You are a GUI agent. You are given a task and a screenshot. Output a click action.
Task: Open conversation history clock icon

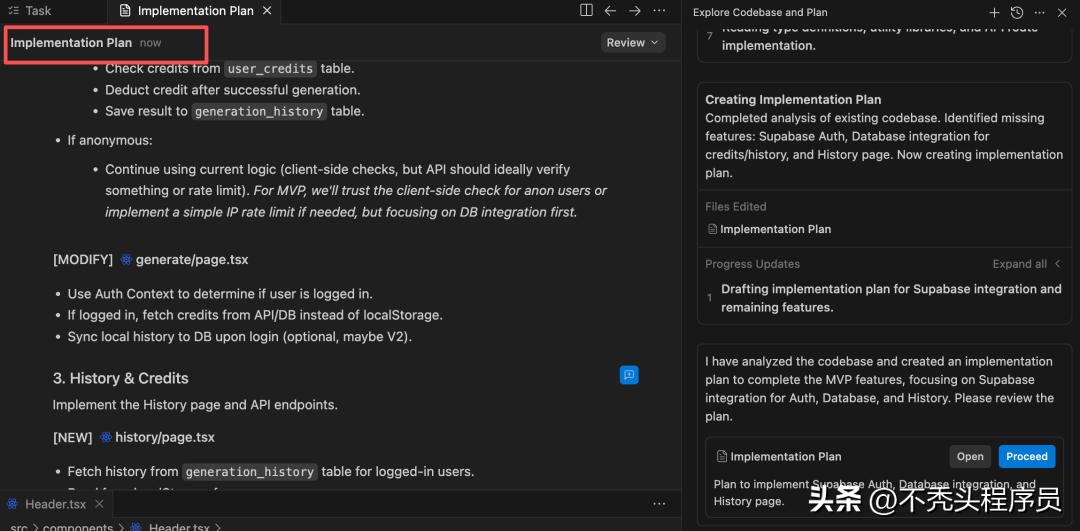click(1017, 13)
